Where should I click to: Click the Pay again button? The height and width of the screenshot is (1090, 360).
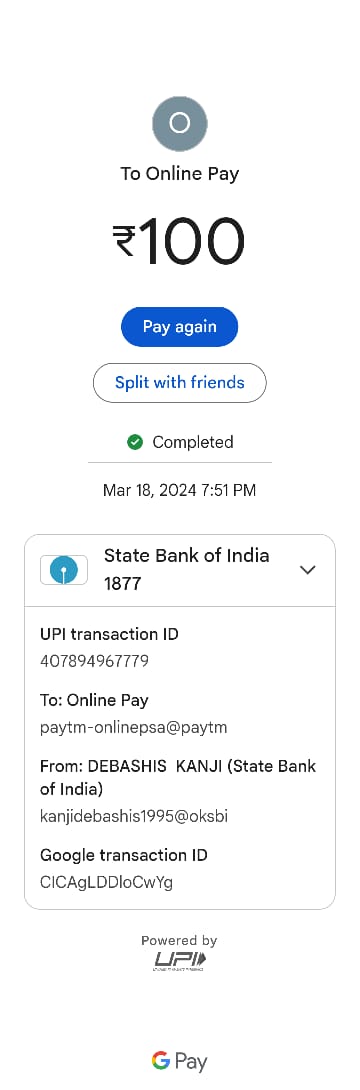point(179,327)
